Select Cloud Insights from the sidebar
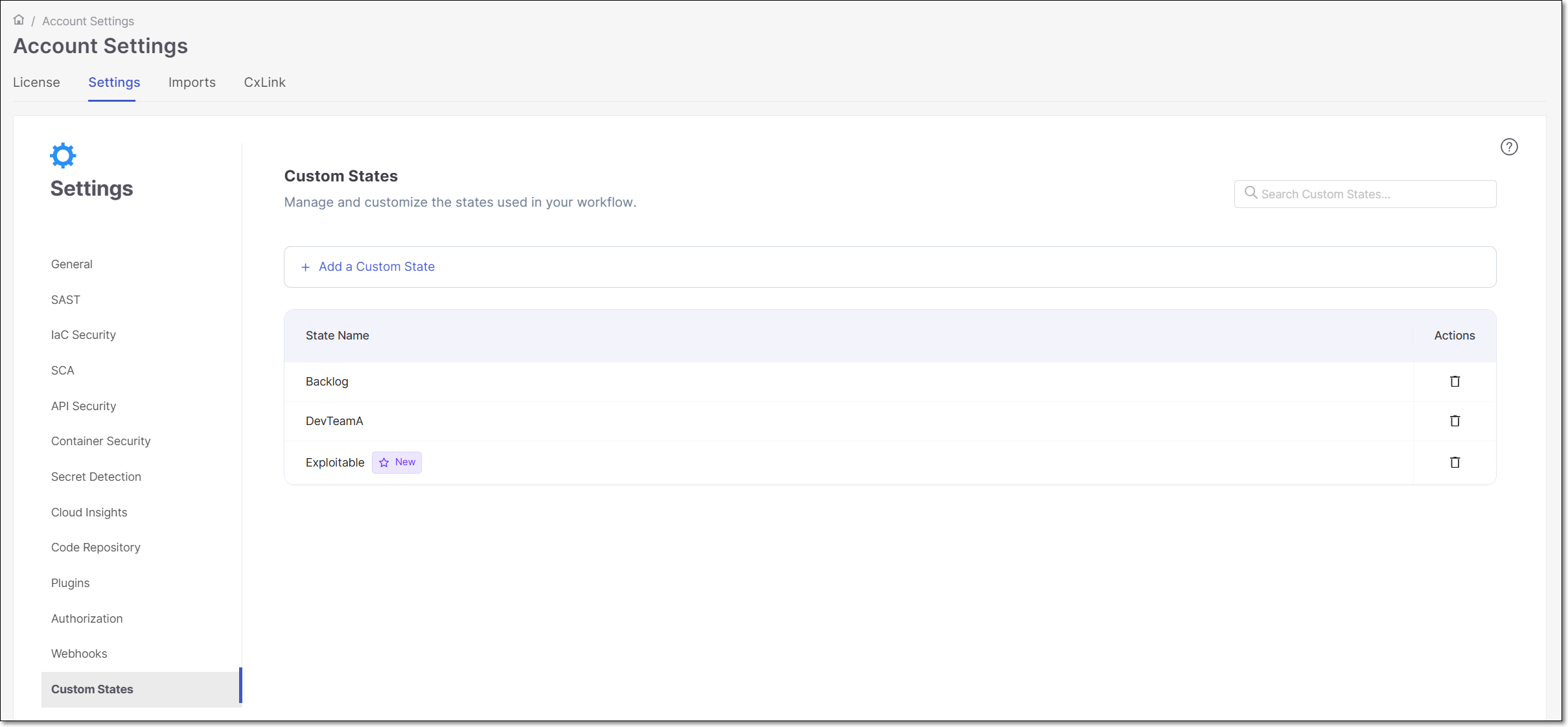Screen dimensions: 1568x727 89,512
